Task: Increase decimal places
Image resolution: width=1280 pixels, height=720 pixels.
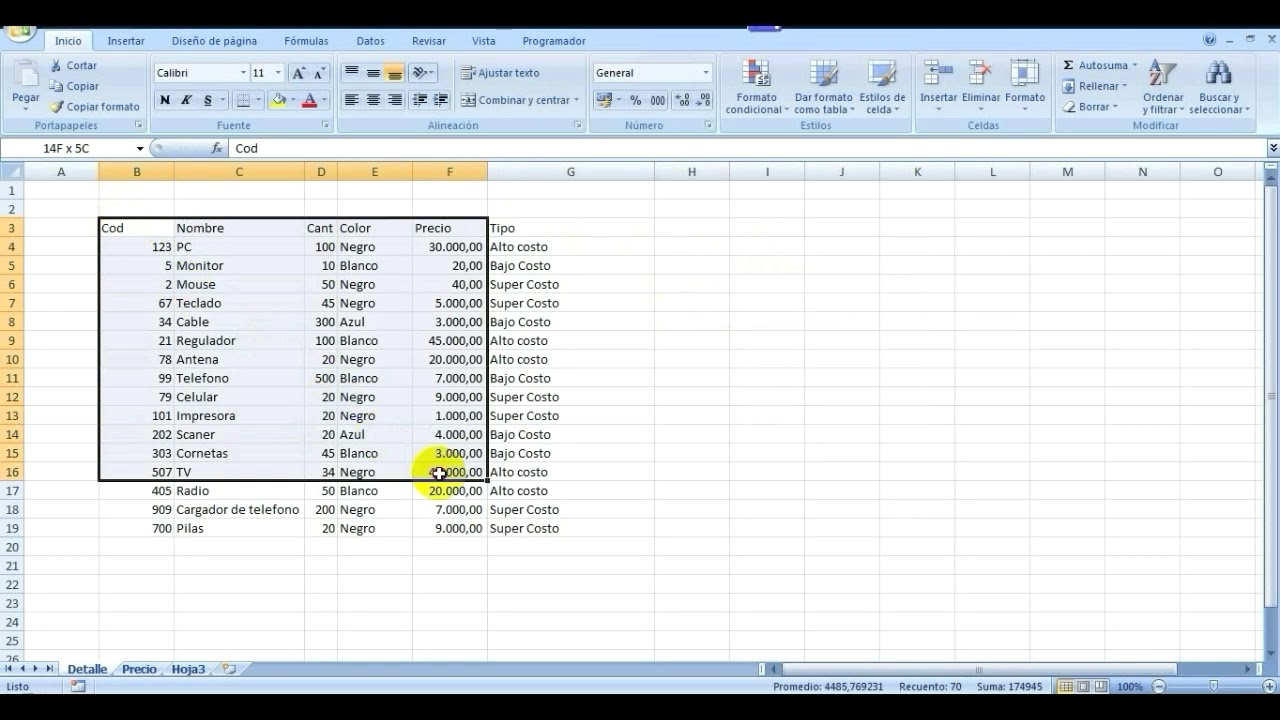Action: point(682,100)
